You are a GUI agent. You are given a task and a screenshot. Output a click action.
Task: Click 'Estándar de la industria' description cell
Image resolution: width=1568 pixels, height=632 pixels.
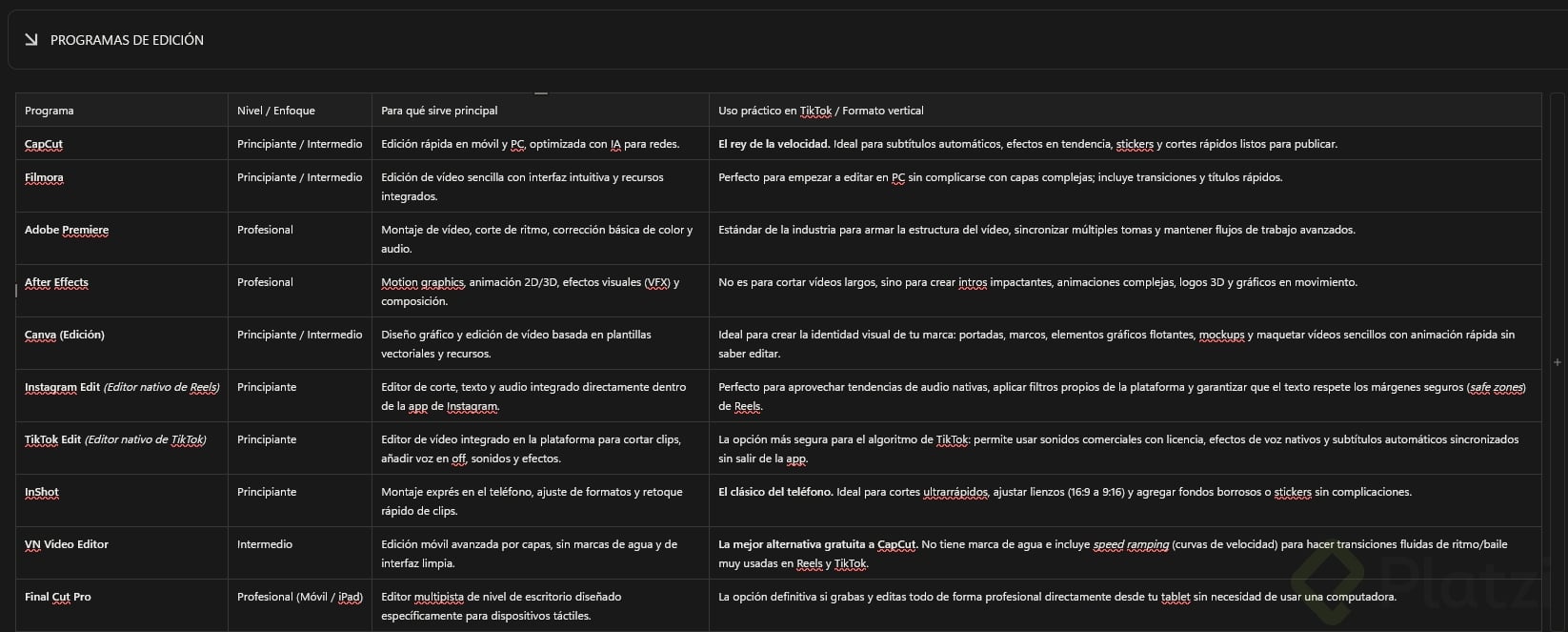pyautogui.click(x=1125, y=238)
